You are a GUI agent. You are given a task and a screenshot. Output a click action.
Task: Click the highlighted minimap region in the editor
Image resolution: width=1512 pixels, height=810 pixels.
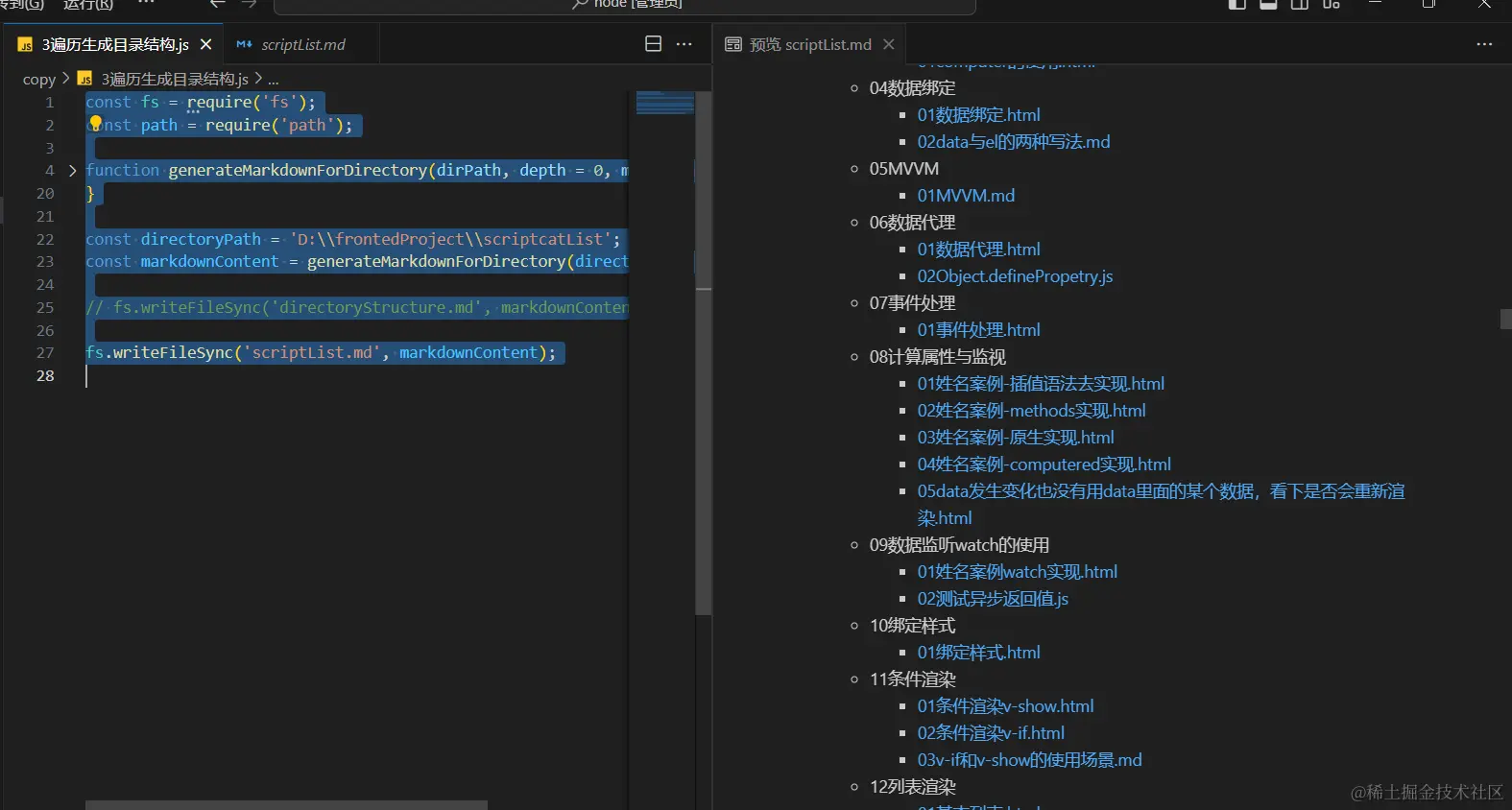(664, 103)
